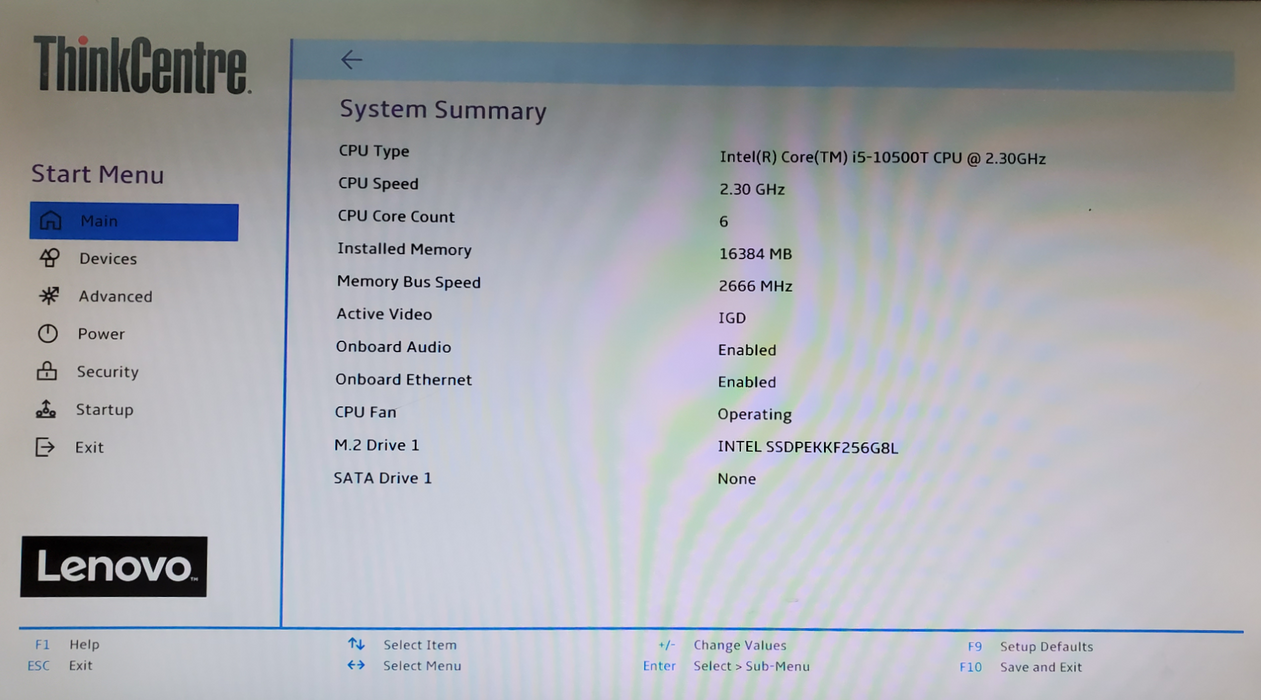Viewport: 1261px width, 700px height.
Task: Click the IGD value
Action: point(732,318)
